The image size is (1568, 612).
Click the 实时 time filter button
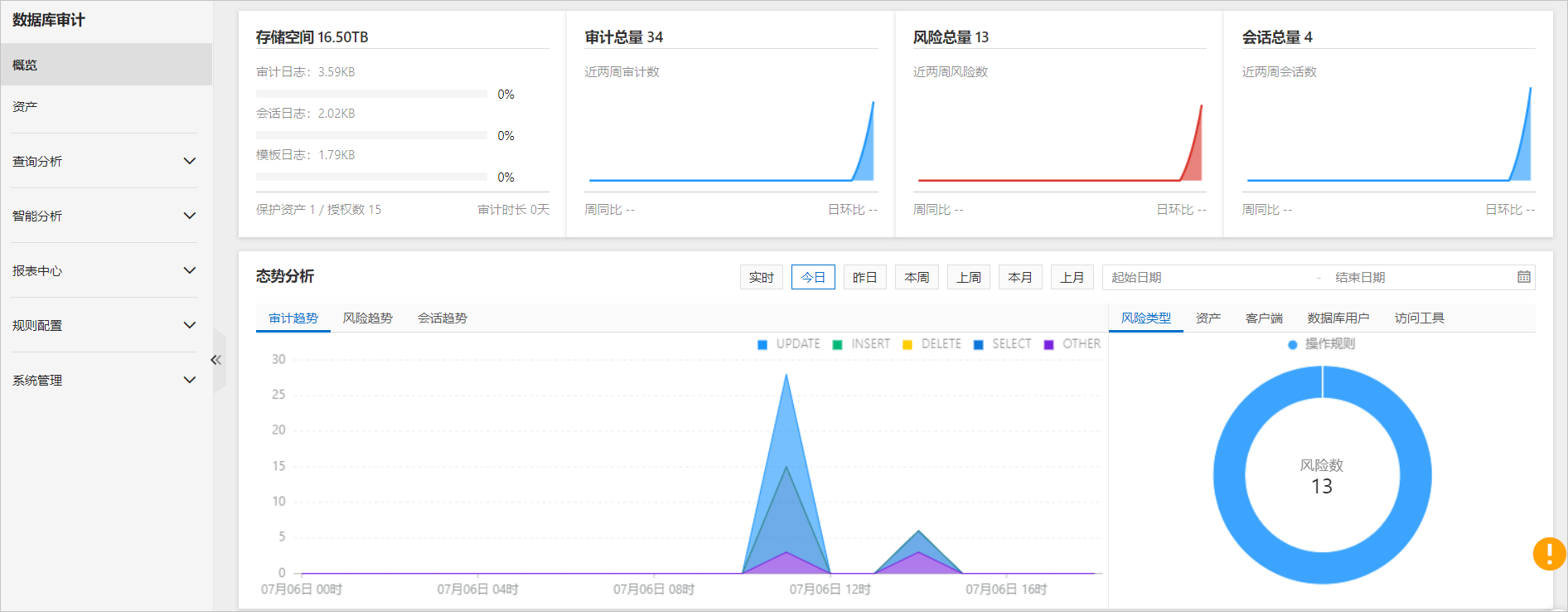point(762,277)
